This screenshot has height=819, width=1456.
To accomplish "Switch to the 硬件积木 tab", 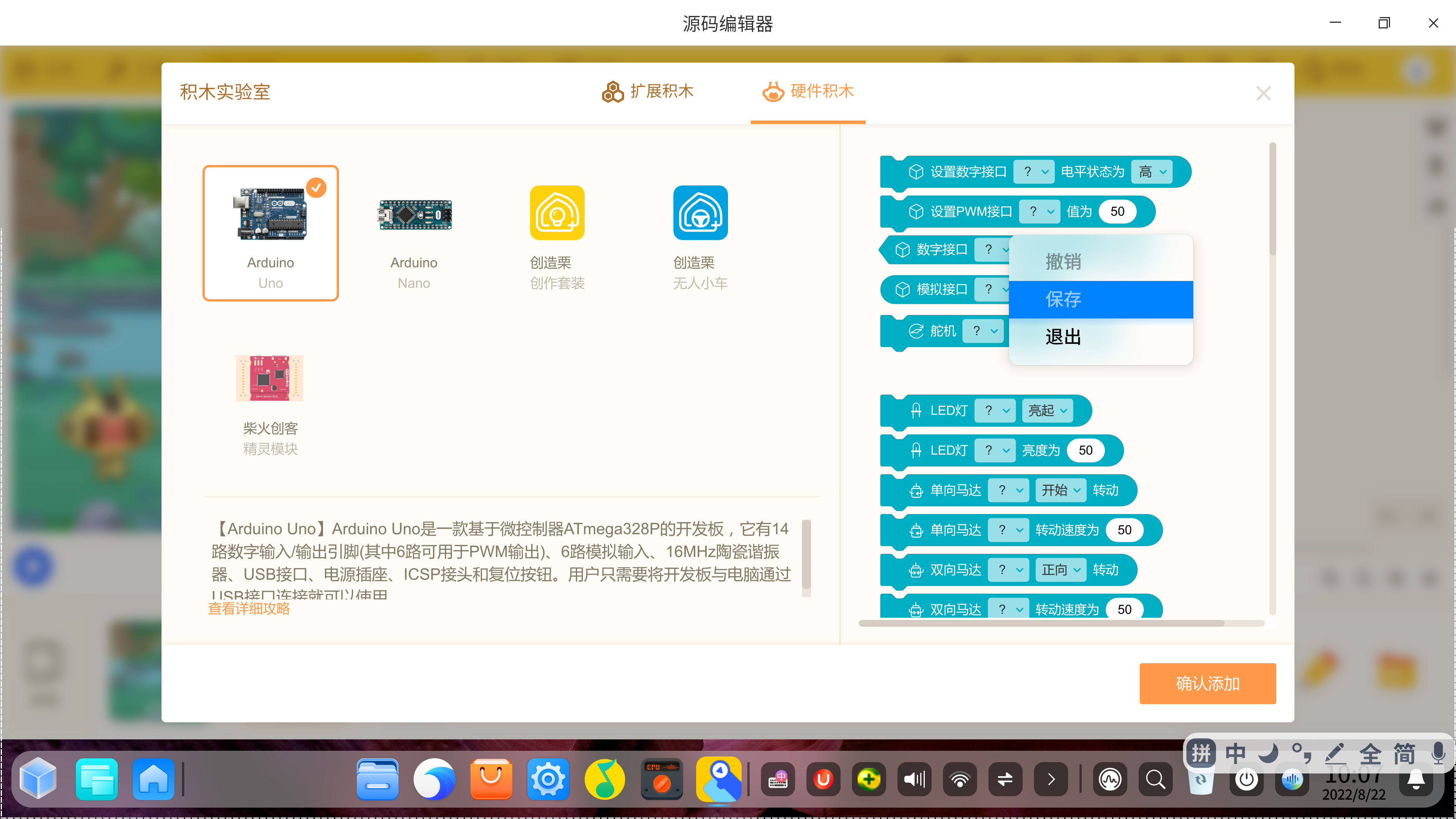I will coord(808,91).
